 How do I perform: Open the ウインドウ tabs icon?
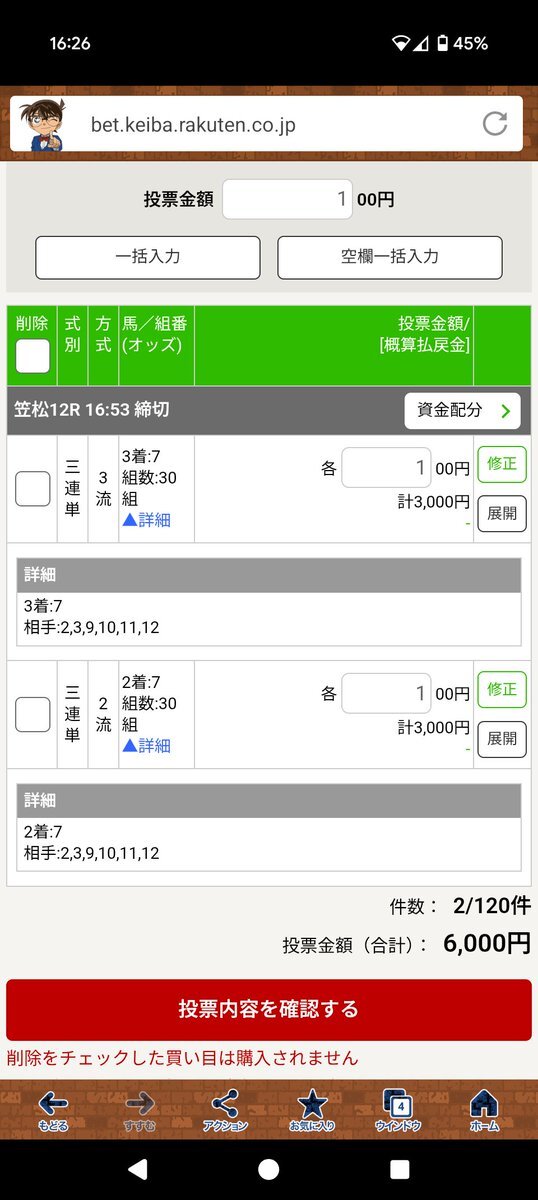(x=398, y=1103)
